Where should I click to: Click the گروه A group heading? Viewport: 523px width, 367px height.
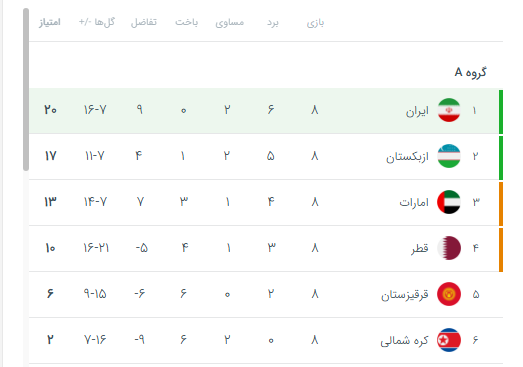(x=470, y=72)
